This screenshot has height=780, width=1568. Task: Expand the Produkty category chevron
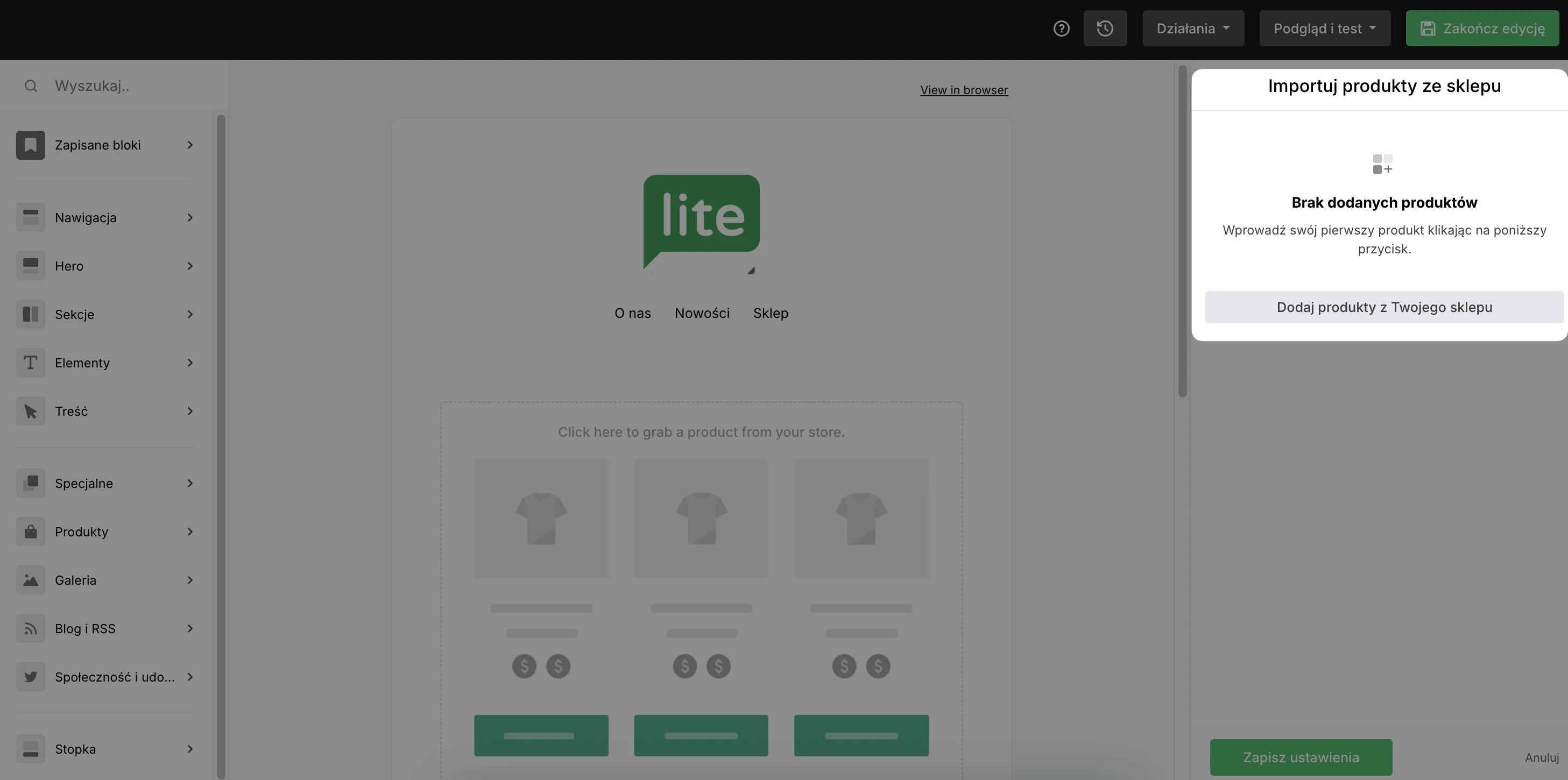click(190, 532)
